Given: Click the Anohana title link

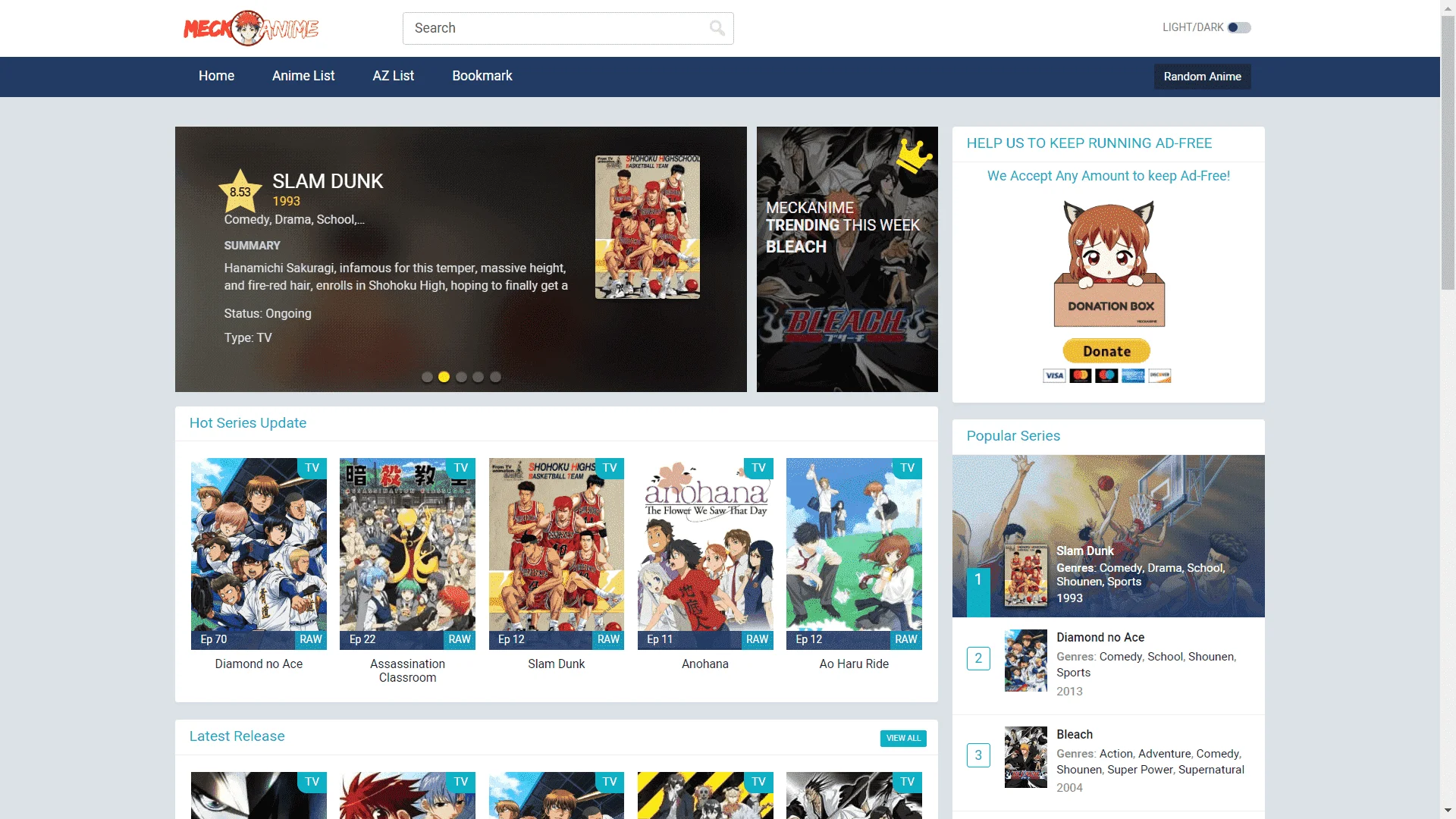Looking at the screenshot, I should (x=705, y=664).
